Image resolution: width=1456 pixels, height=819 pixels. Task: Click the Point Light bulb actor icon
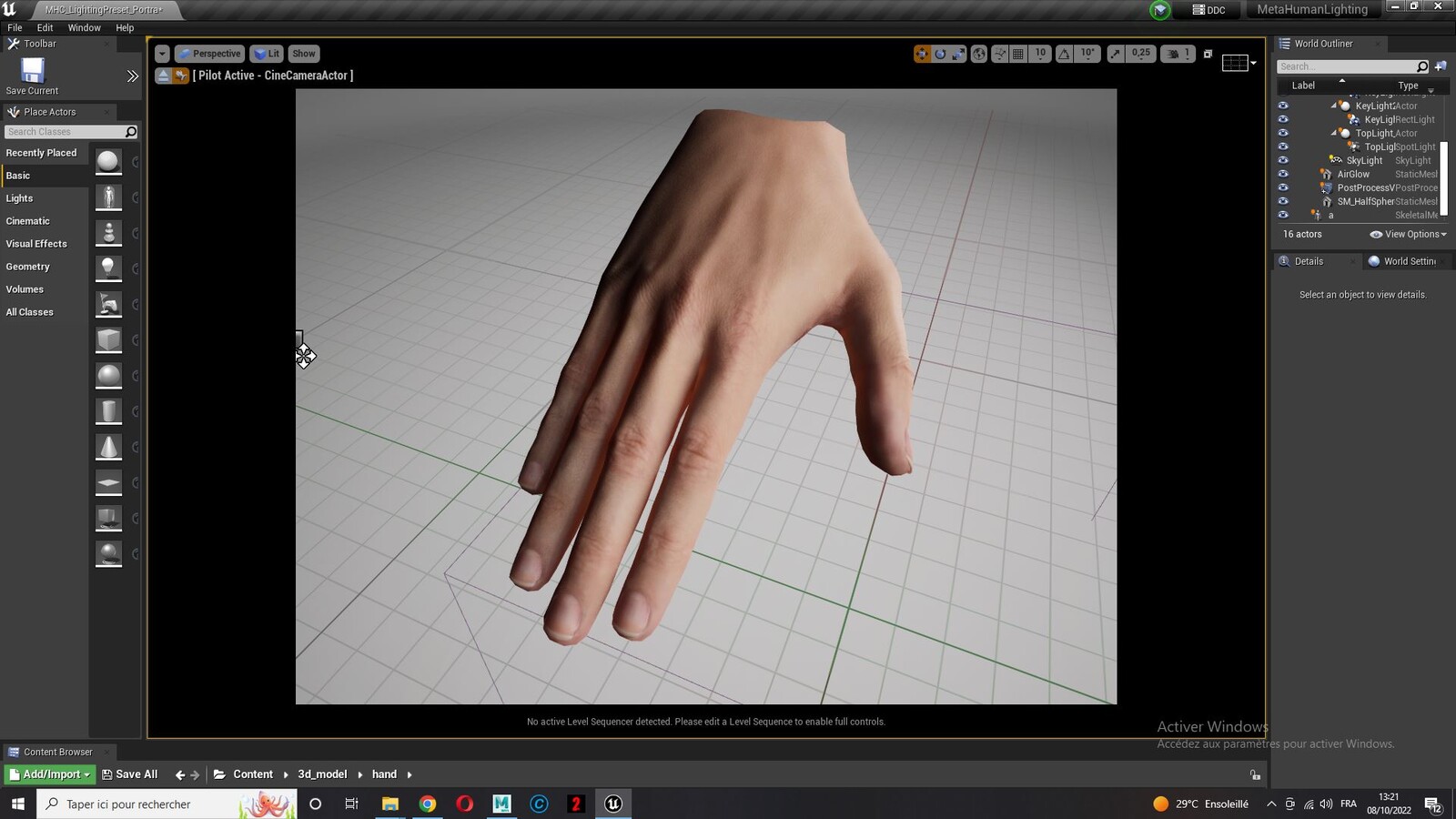click(x=108, y=268)
